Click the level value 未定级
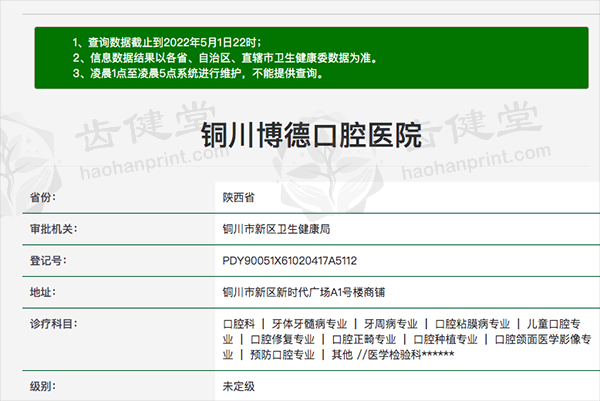 pos(238,386)
